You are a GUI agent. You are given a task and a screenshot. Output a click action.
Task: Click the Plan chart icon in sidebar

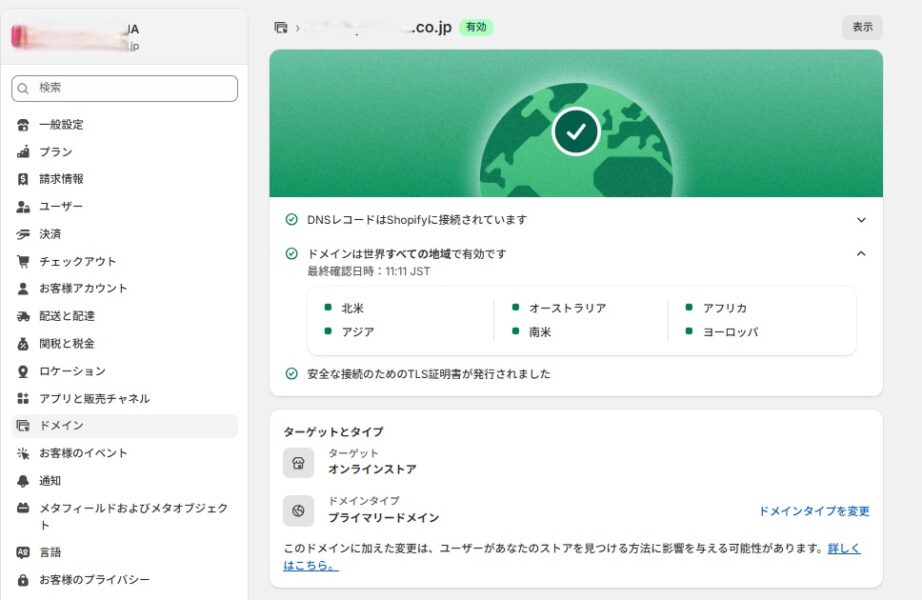click(x=23, y=152)
